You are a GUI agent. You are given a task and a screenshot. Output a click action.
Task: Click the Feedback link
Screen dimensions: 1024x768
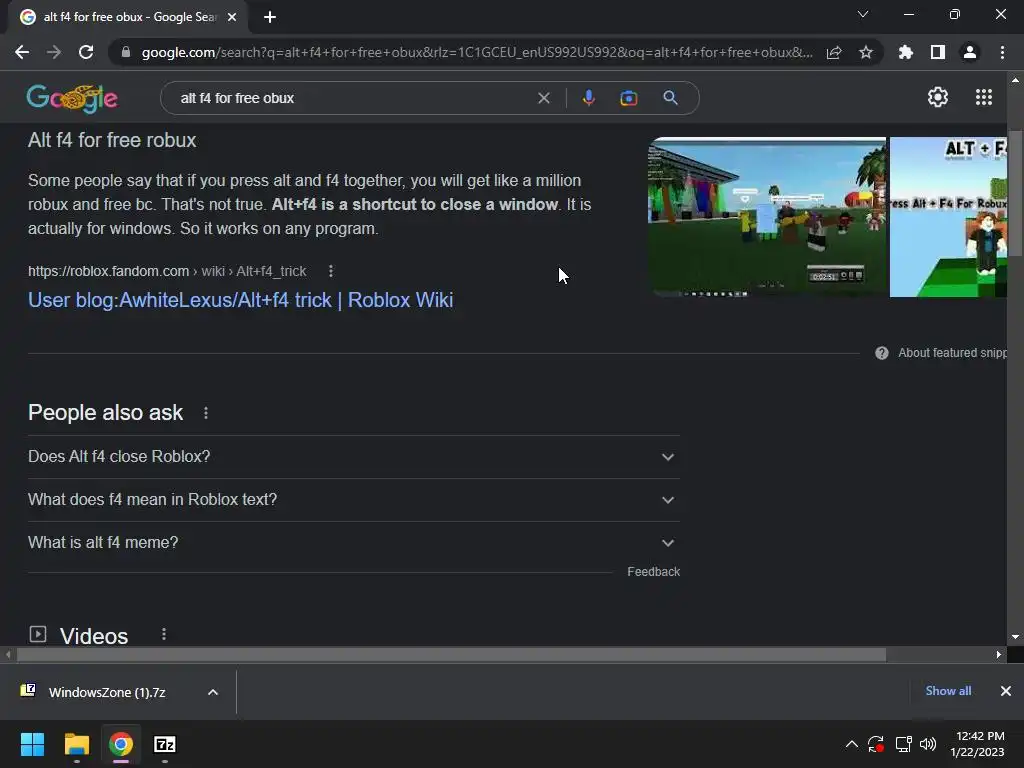[653, 572]
